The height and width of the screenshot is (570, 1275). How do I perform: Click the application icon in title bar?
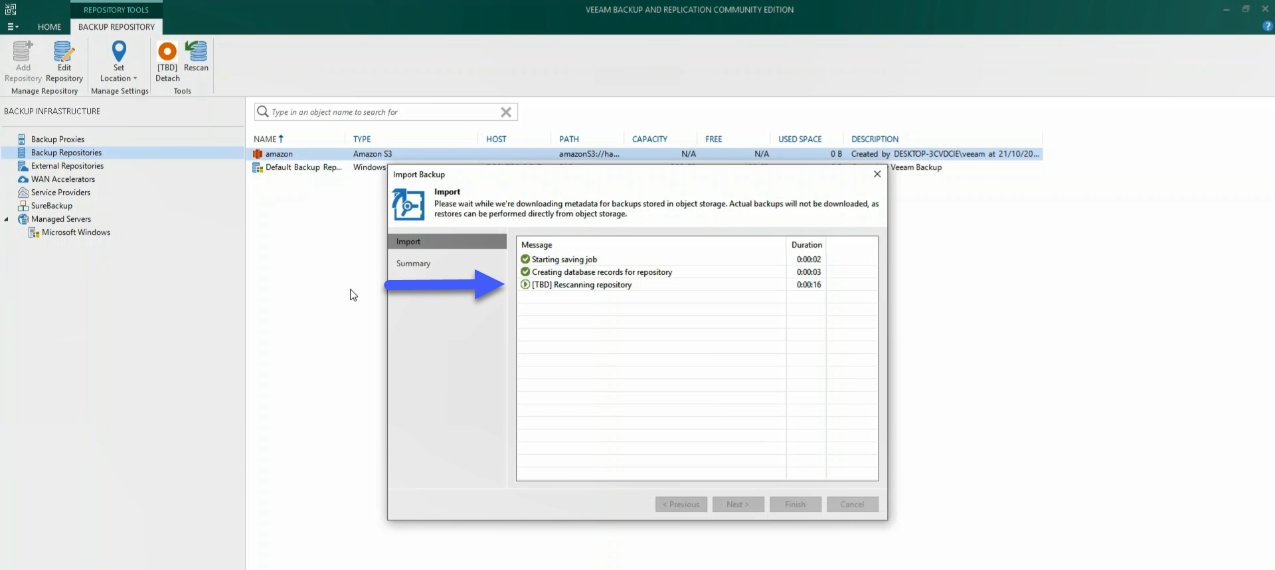9,9
